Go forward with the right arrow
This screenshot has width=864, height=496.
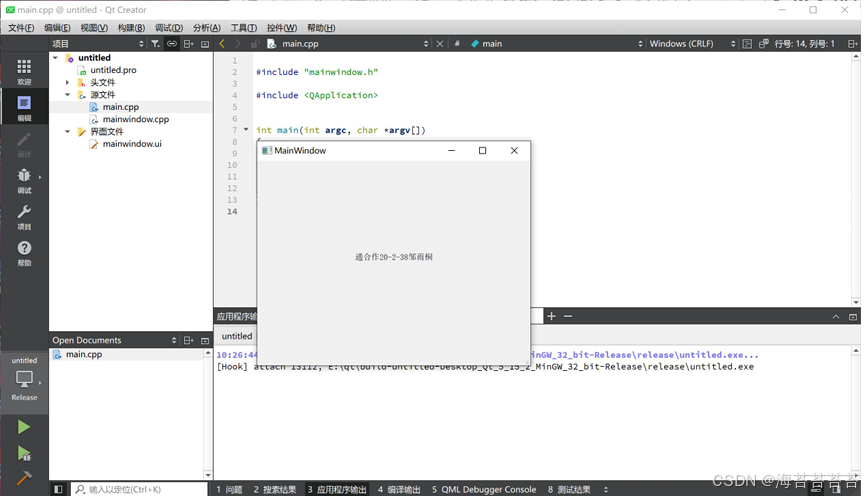[237, 44]
